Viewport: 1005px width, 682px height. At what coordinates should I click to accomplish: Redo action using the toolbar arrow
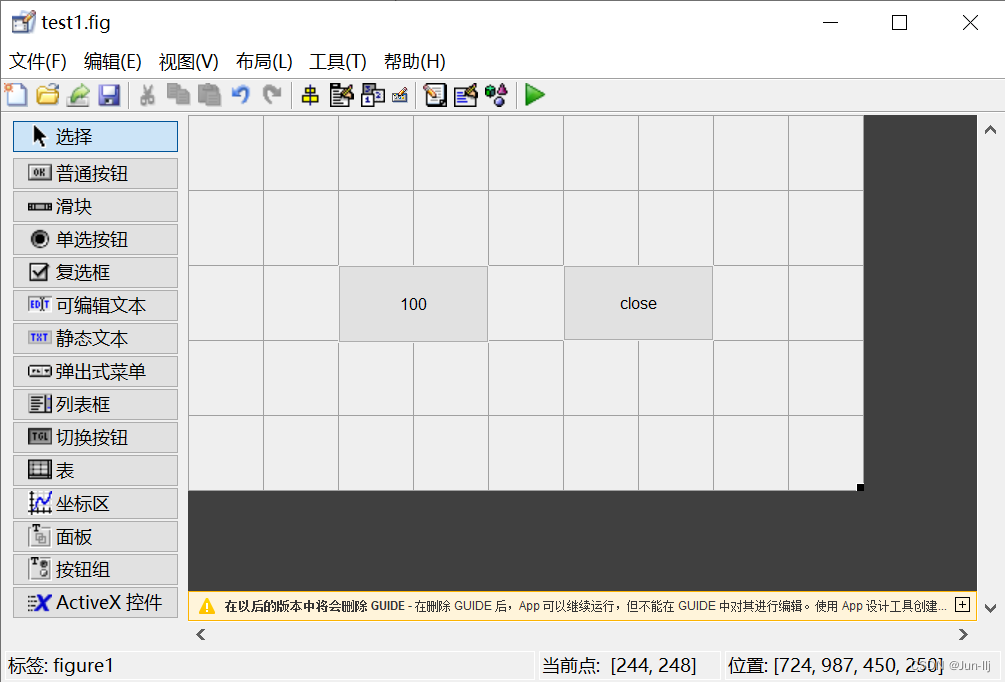pos(272,95)
